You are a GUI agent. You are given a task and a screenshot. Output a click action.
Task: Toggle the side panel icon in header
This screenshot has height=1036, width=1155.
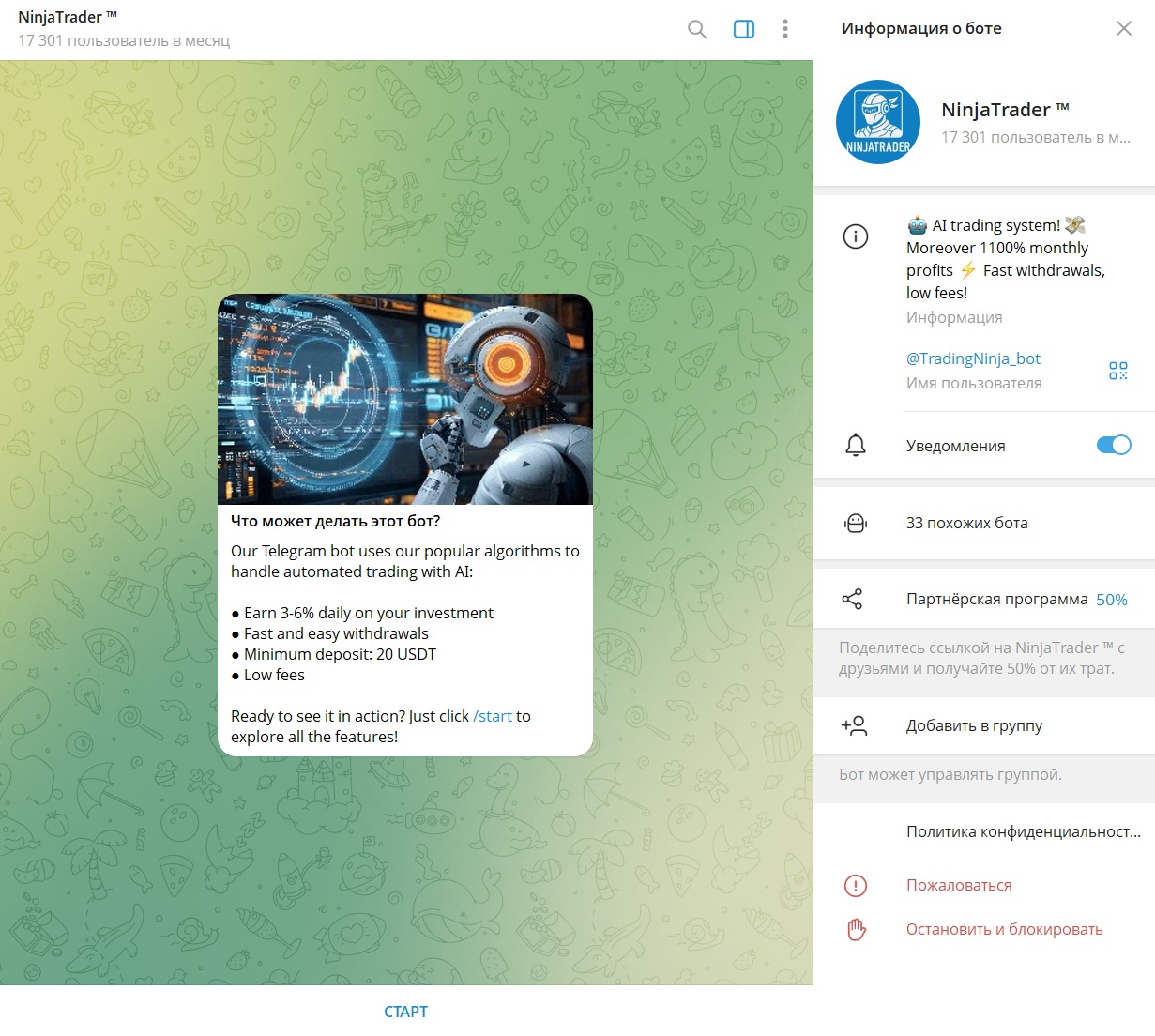click(744, 29)
